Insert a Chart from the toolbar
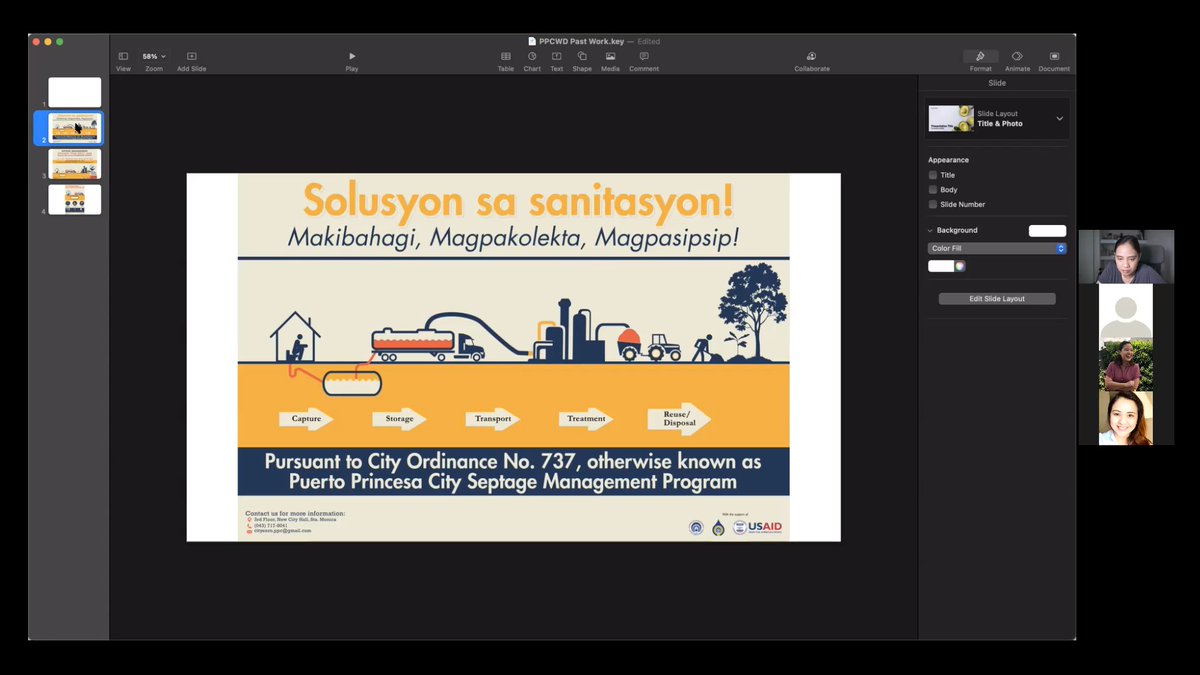Image resolution: width=1200 pixels, height=675 pixels. click(532, 61)
